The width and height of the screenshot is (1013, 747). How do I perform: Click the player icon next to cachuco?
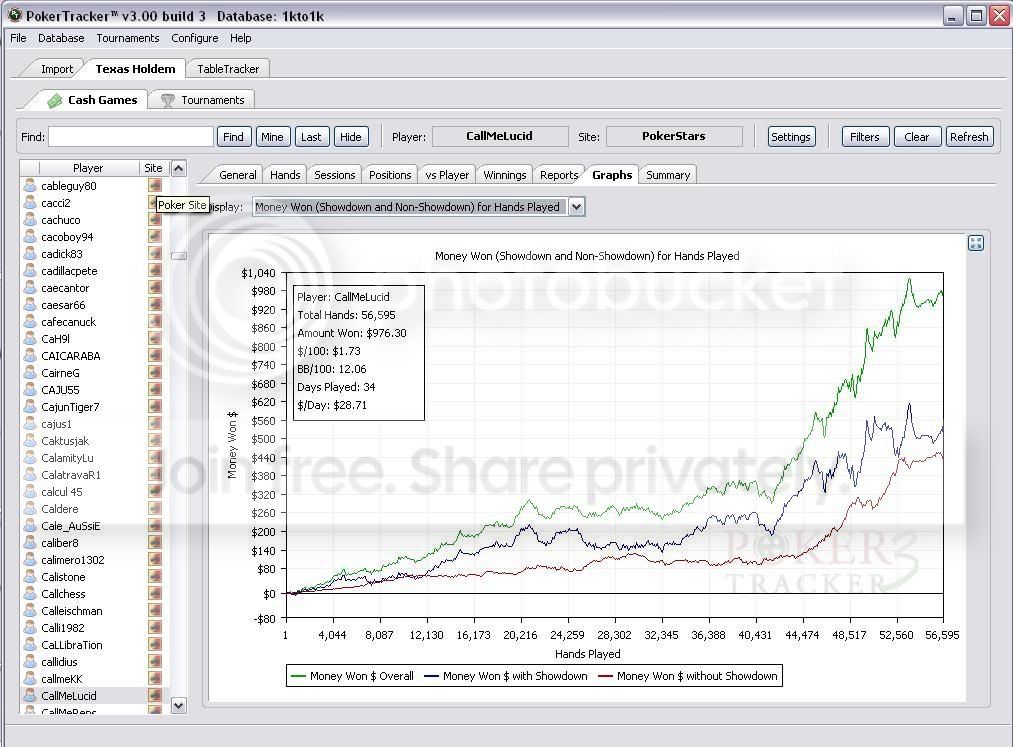pyautogui.click(x=30, y=220)
